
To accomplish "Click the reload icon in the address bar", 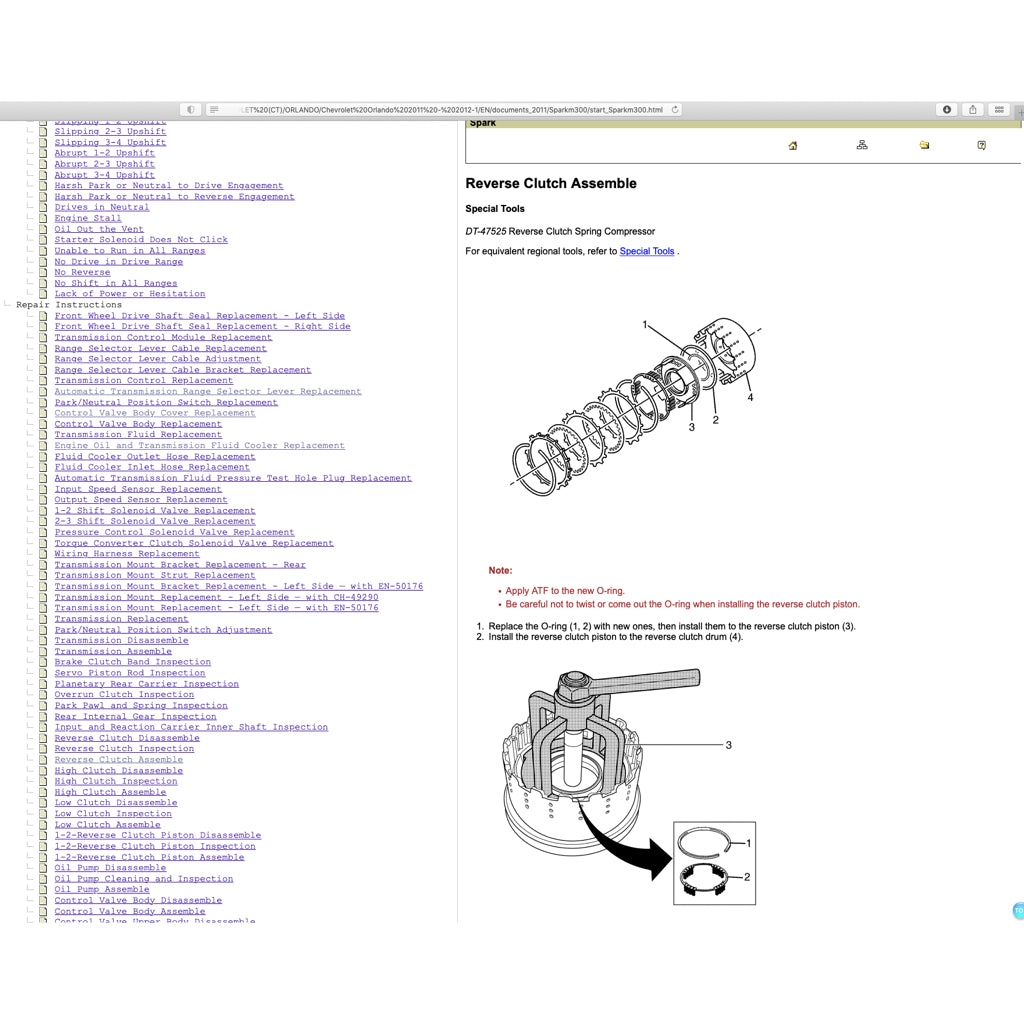I will coord(676,110).
